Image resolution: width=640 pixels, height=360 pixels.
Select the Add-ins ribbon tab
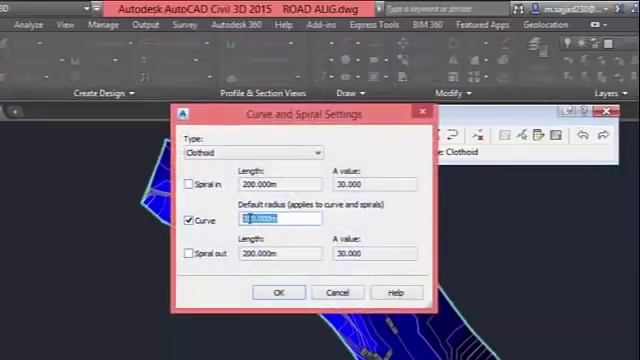tap(321, 25)
